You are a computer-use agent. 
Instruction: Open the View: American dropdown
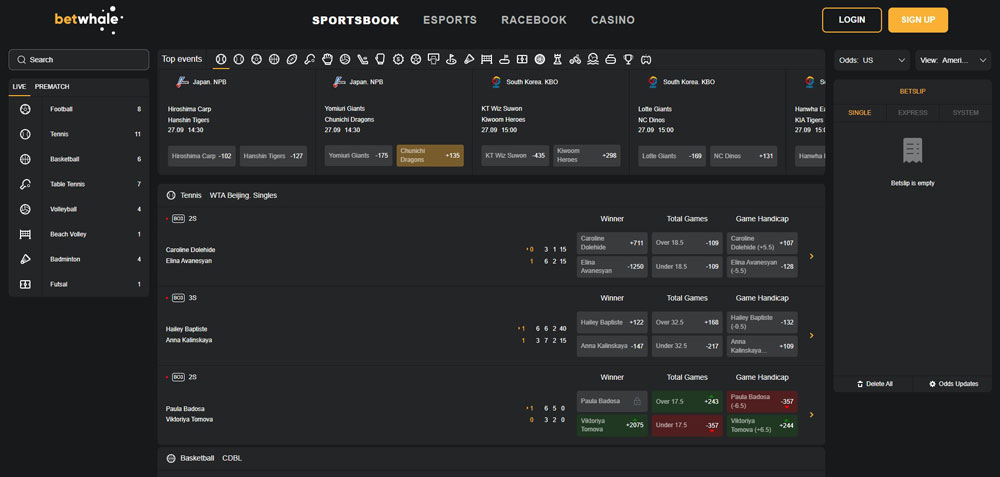pos(953,60)
